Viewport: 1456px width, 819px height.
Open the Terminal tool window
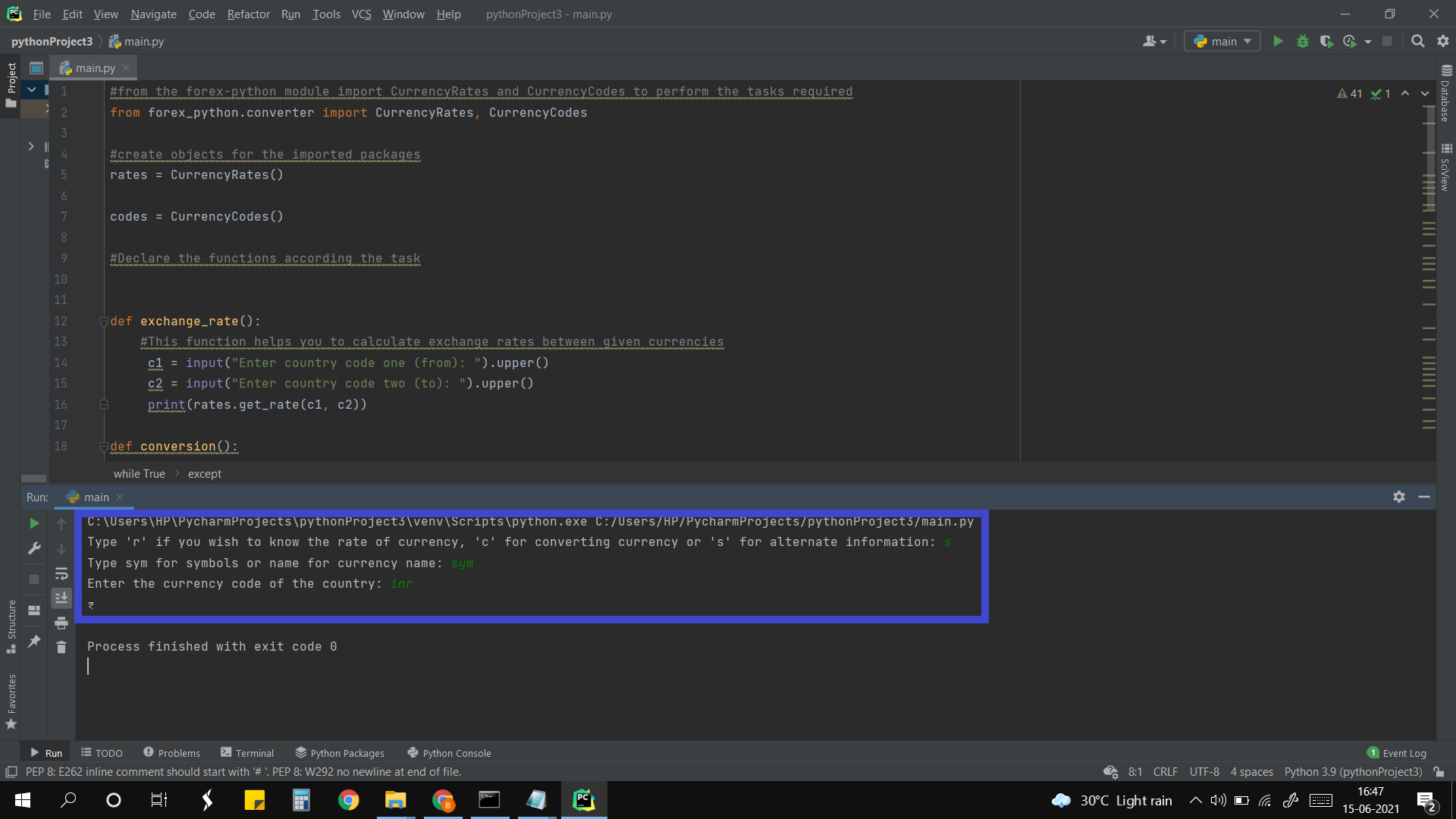coord(247,753)
